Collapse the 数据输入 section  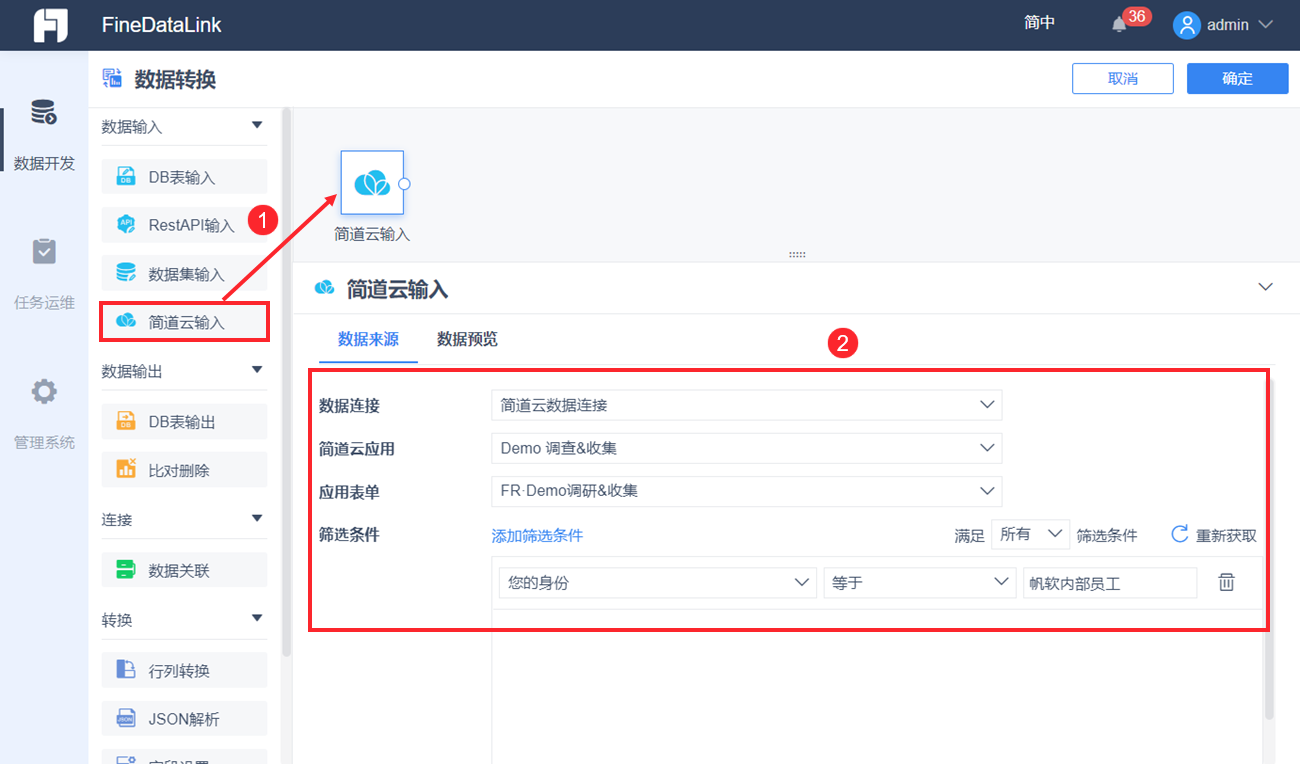point(257,126)
